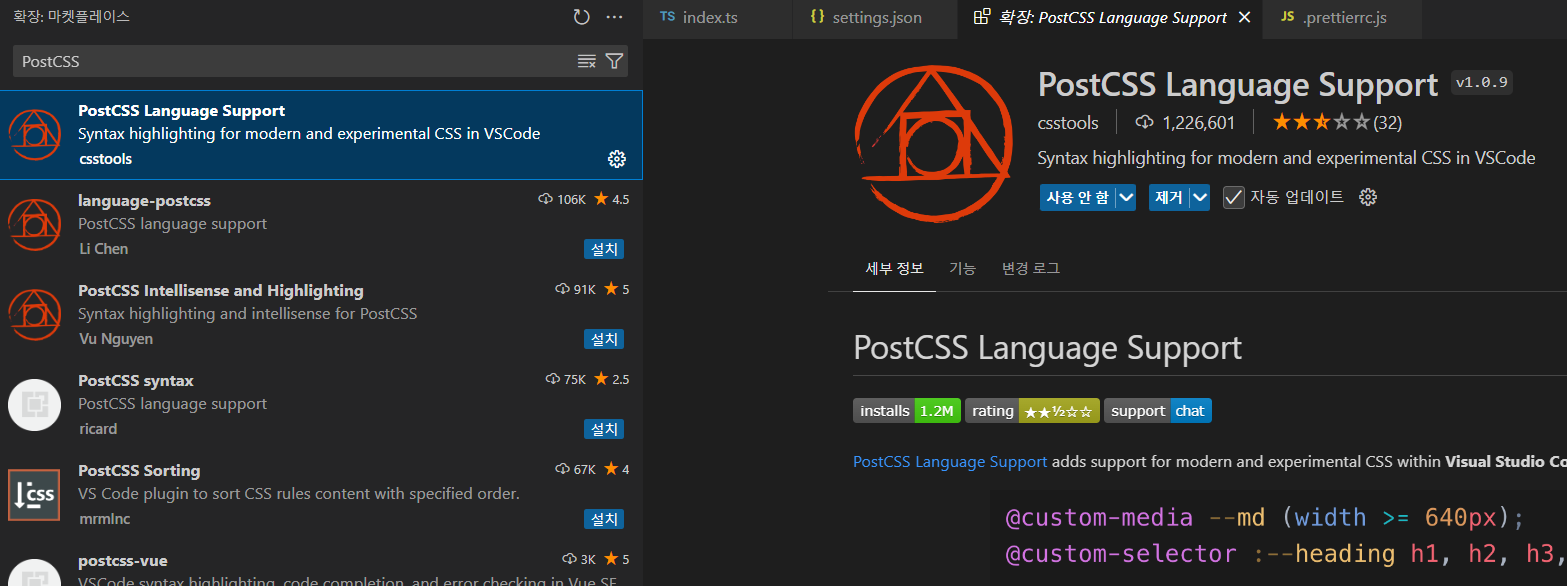1567x586 pixels.
Task: Close the PostCSS Language Support tab
Action: pyautogui.click(x=1244, y=17)
